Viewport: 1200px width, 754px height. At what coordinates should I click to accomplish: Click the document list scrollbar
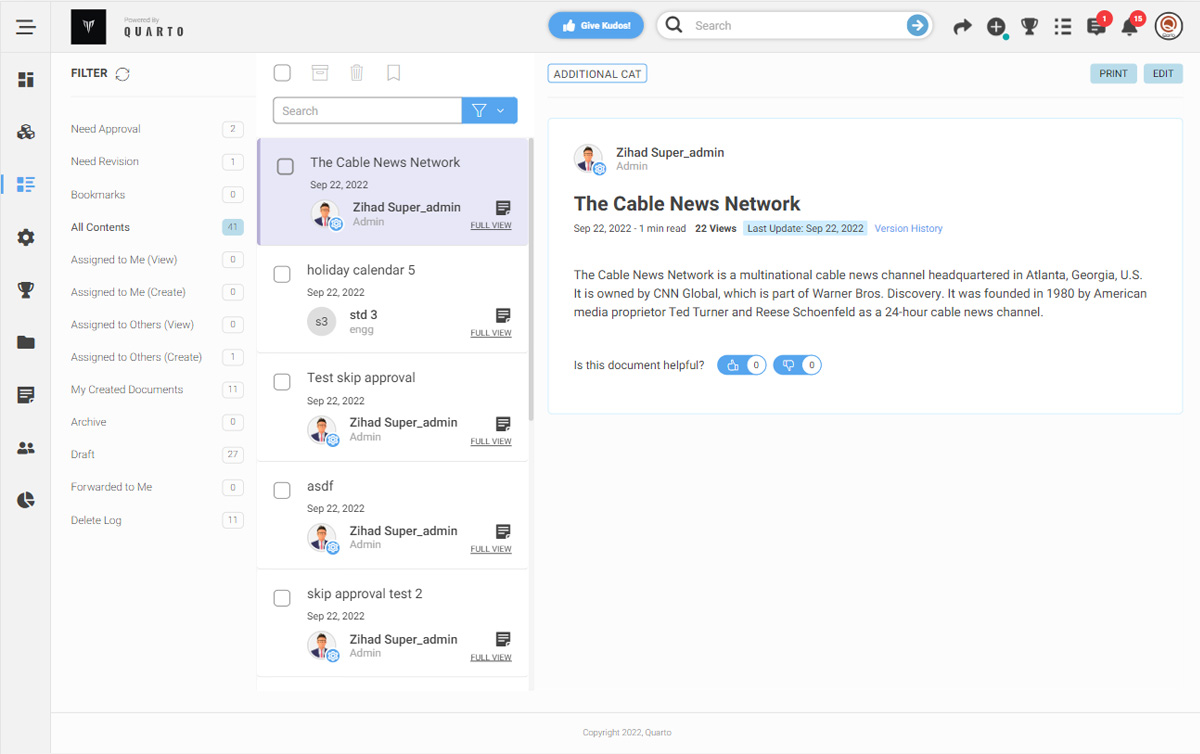[531, 279]
